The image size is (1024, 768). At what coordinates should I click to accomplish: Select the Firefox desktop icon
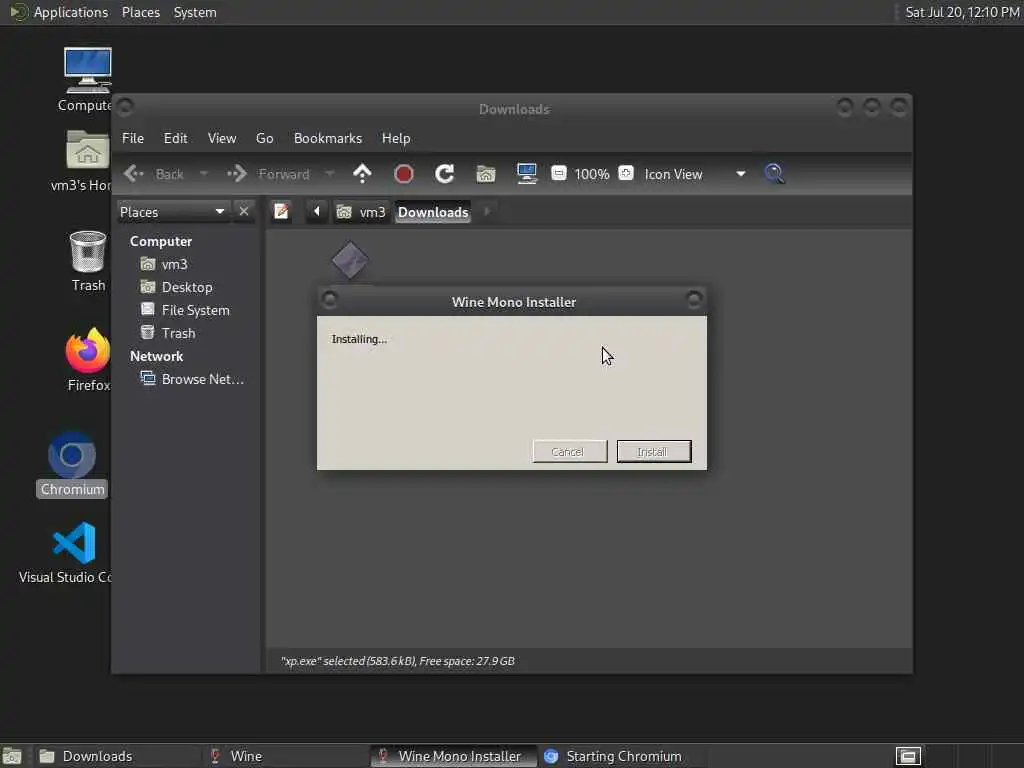(x=88, y=360)
